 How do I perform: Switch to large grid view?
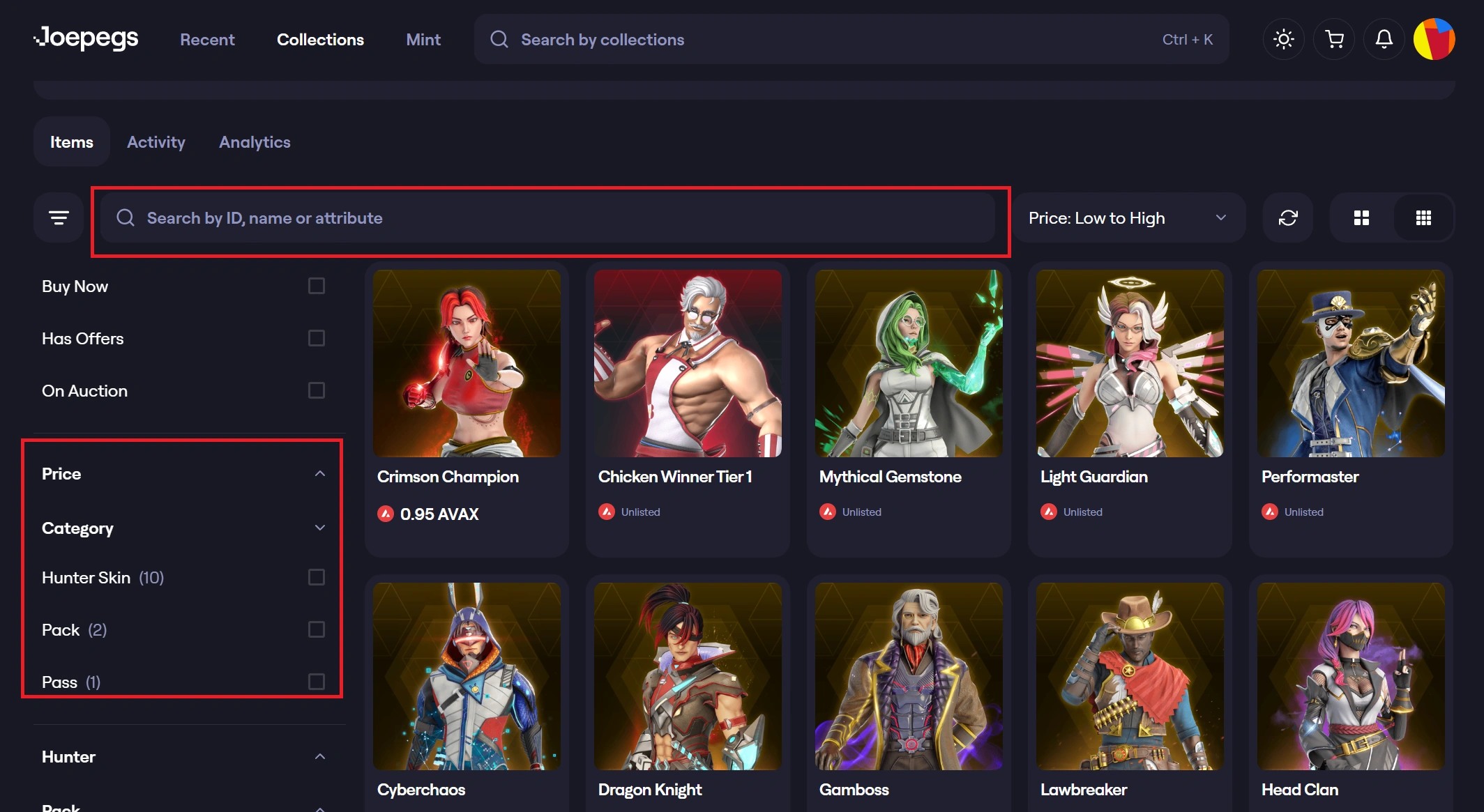tap(1361, 218)
